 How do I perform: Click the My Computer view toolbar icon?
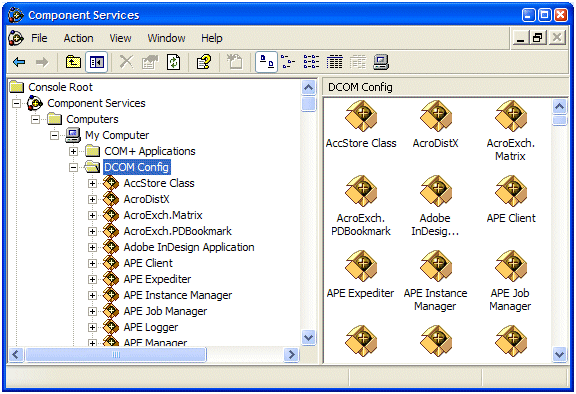point(381,62)
